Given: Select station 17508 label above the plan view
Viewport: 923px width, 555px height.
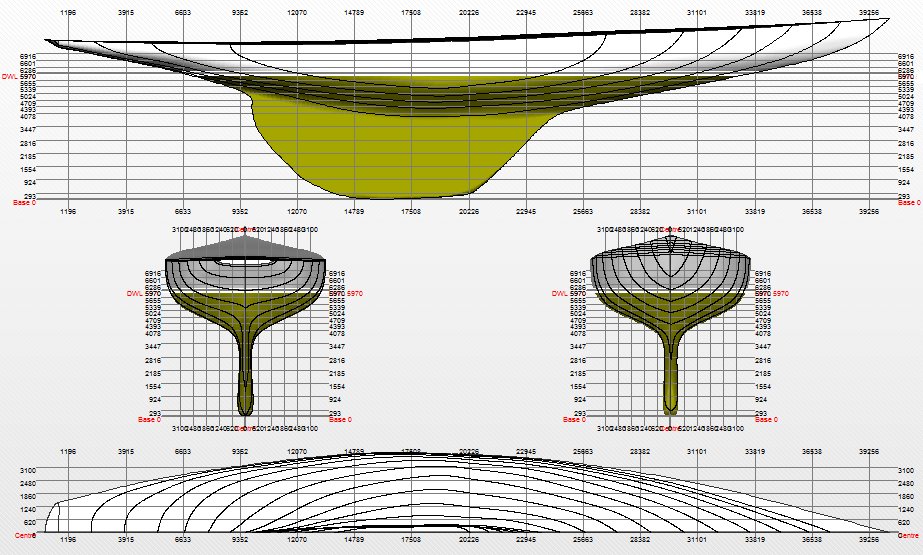Looking at the screenshot, I should [x=411, y=452].
